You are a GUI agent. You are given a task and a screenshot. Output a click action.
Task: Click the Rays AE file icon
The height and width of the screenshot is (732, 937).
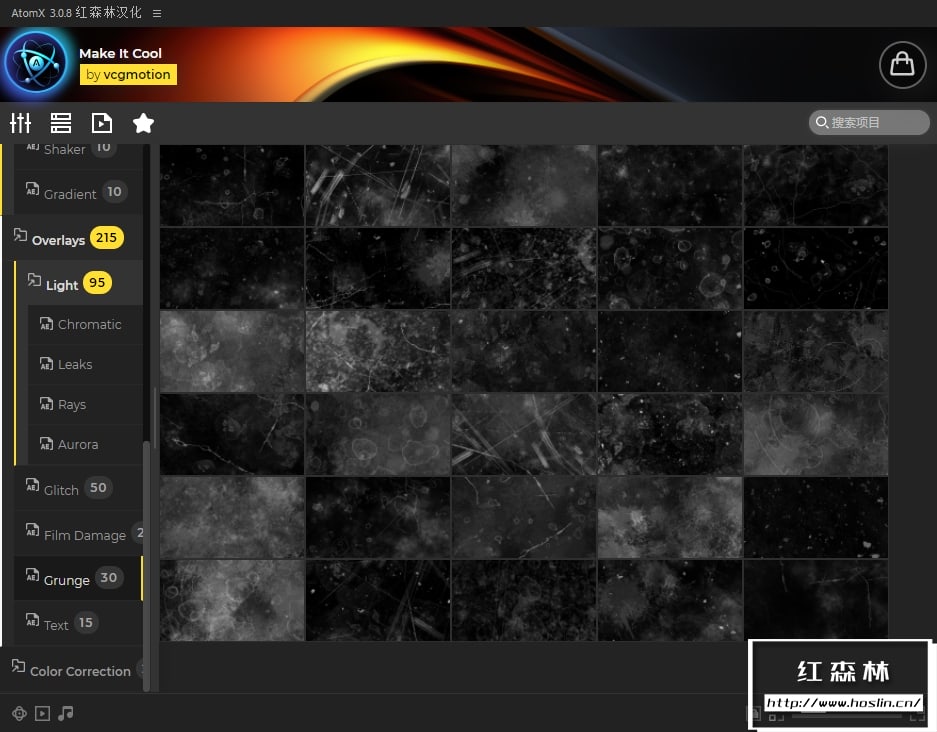coord(46,404)
